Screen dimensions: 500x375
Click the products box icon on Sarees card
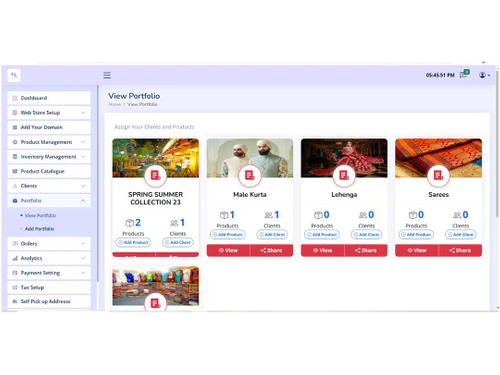413,215
